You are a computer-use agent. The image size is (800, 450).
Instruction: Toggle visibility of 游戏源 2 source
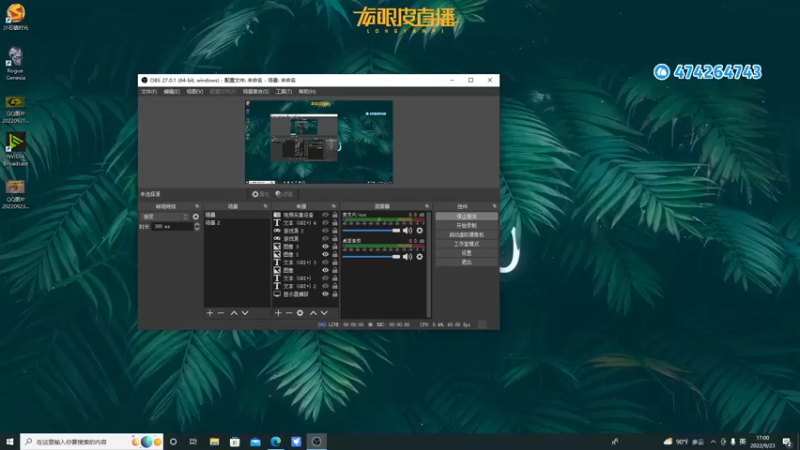pos(325,231)
